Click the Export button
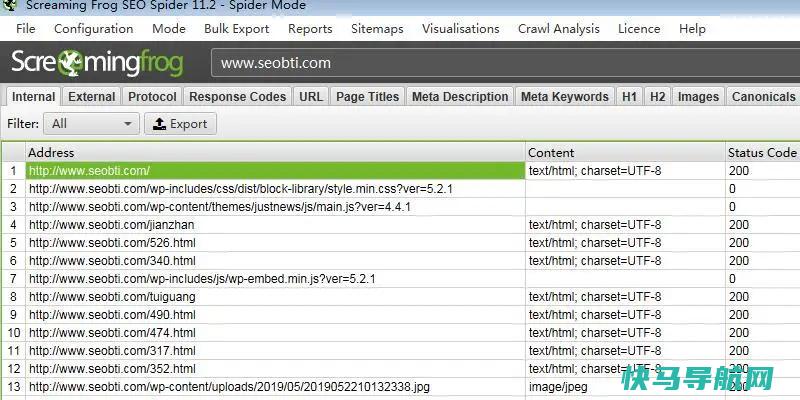The image size is (800, 400). [x=180, y=124]
